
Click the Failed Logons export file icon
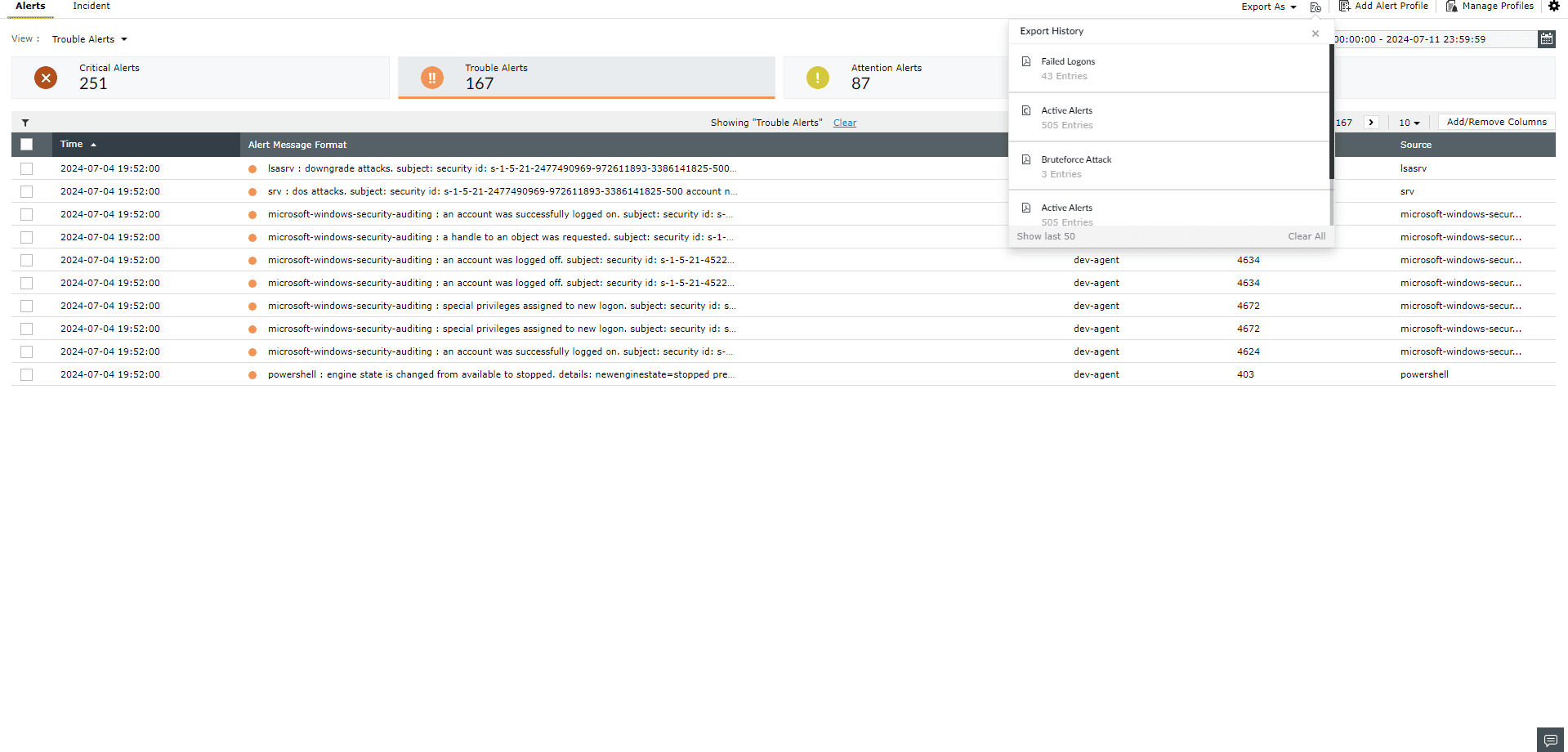click(x=1026, y=60)
